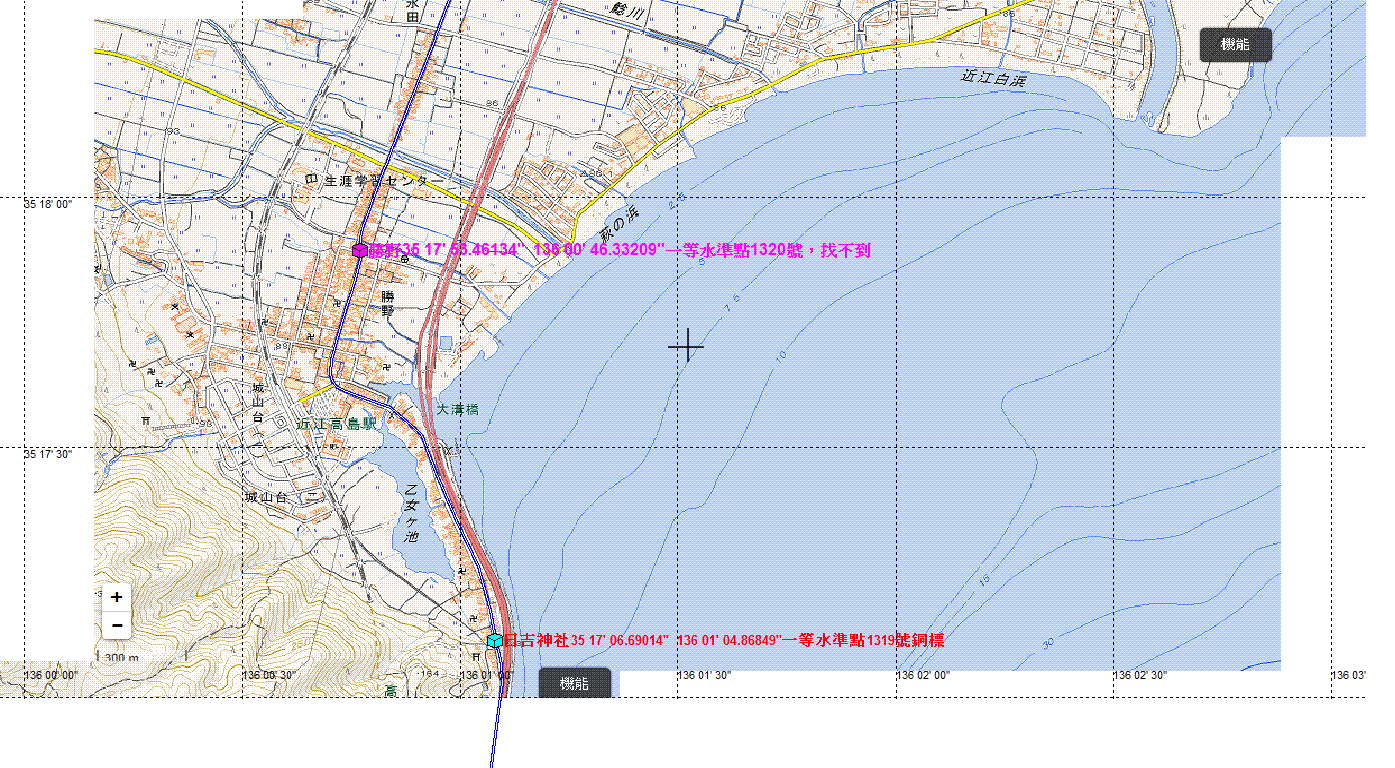Image resolution: width=1395 pixels, height=768 pixels.
Task: Click the 300 m scale bar
Action: pos(121,657)
